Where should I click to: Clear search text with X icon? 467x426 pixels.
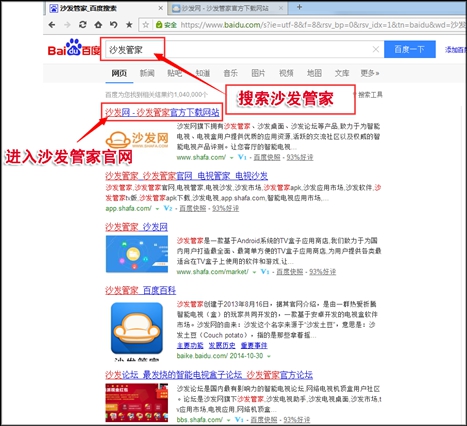pyautogui.click(x=376, y=49)
